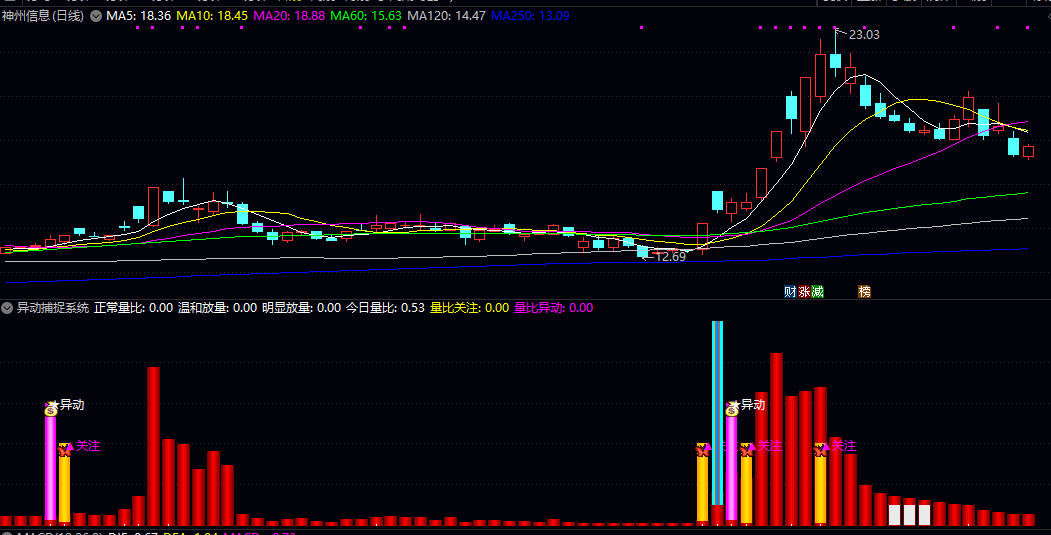Click the money bag icon beside cyan bar
The height and width of the screenshot is (535, 1051).
click(732, 408)
